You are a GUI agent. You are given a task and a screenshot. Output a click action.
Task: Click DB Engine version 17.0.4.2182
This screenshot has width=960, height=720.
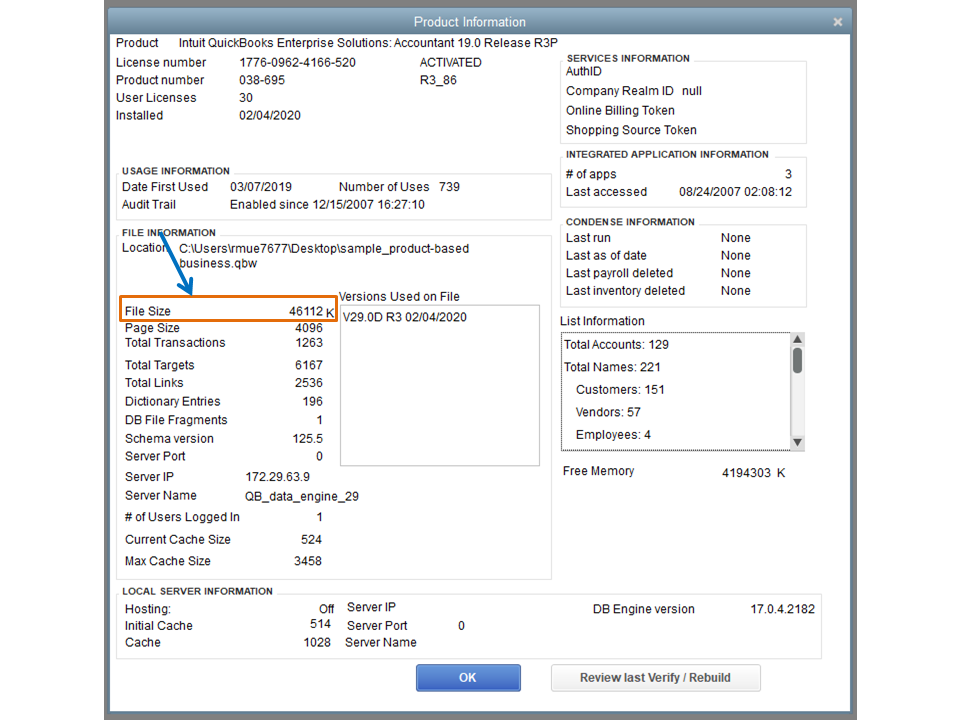pos(782,609)
